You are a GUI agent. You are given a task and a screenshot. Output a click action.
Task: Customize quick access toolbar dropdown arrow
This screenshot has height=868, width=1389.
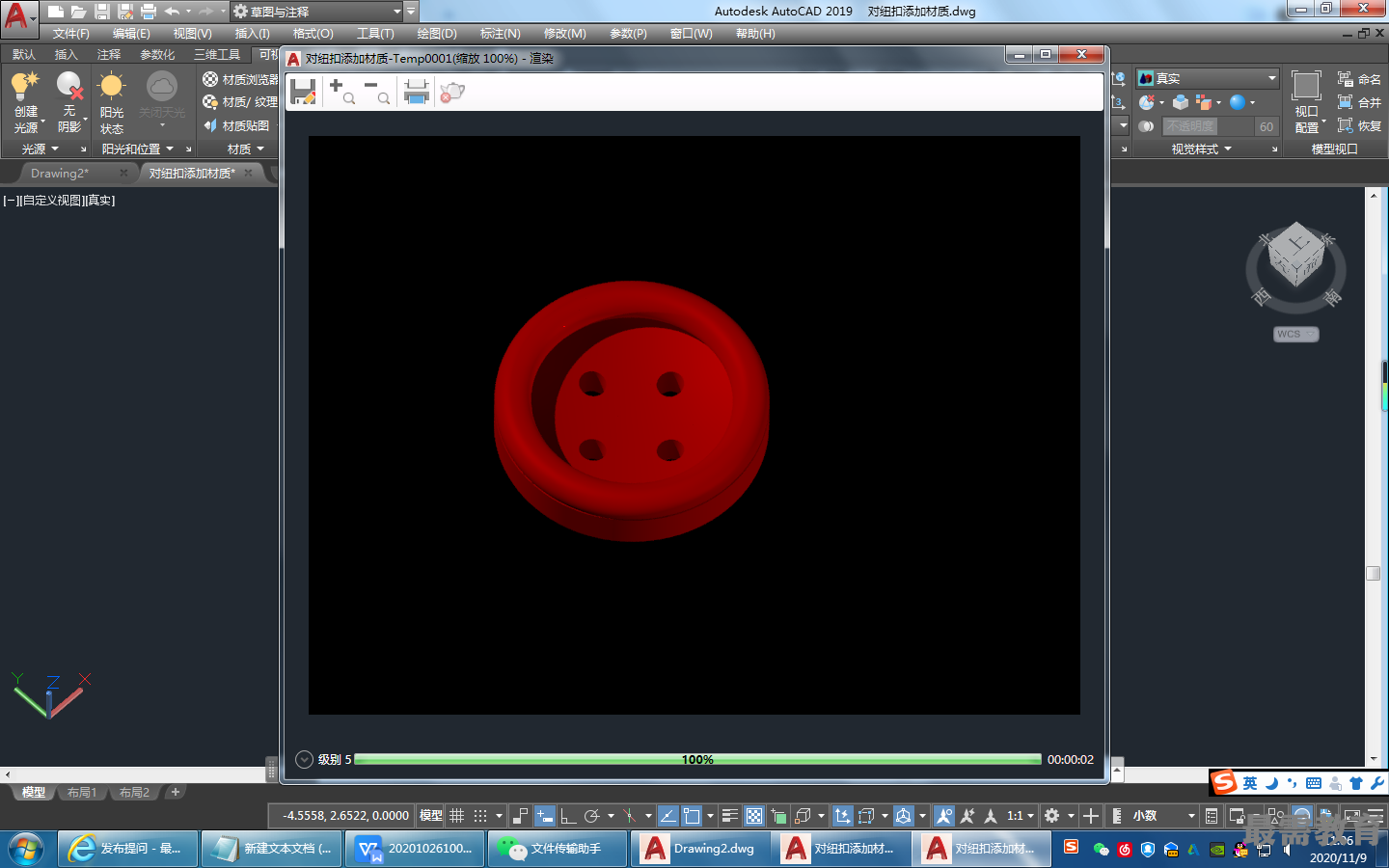pyautogui.click(x=411, y=12)
